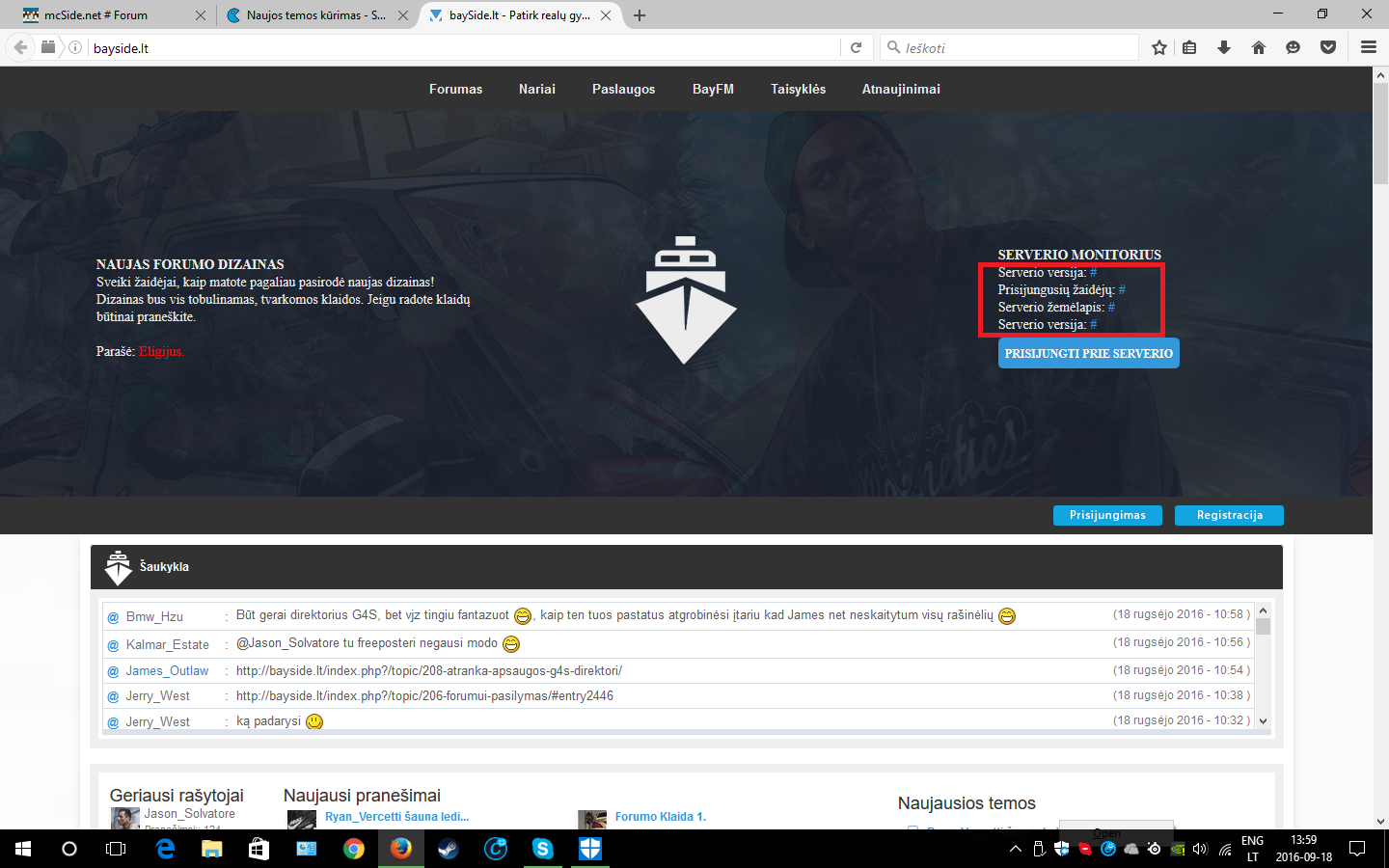
Task: Open the Nariai navigation link
Action: point(537,89)
